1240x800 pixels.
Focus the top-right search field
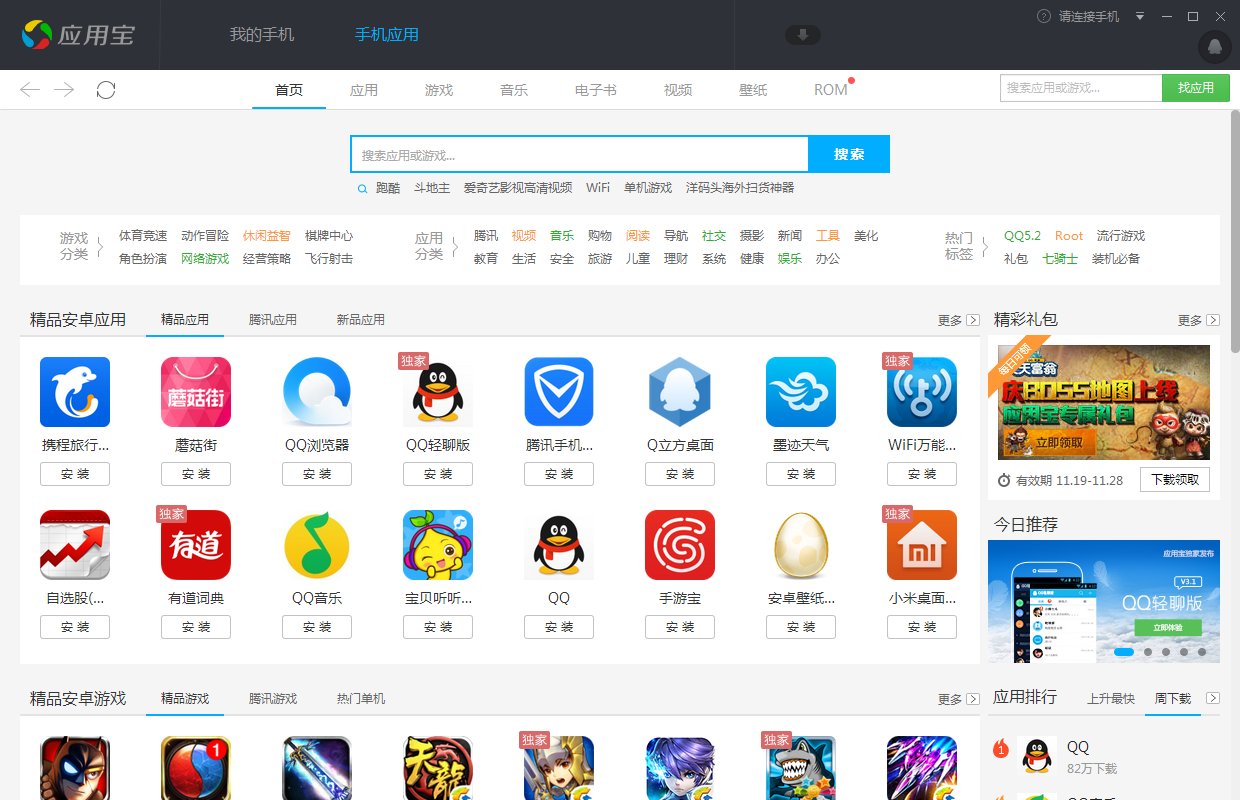[1081, 88]
